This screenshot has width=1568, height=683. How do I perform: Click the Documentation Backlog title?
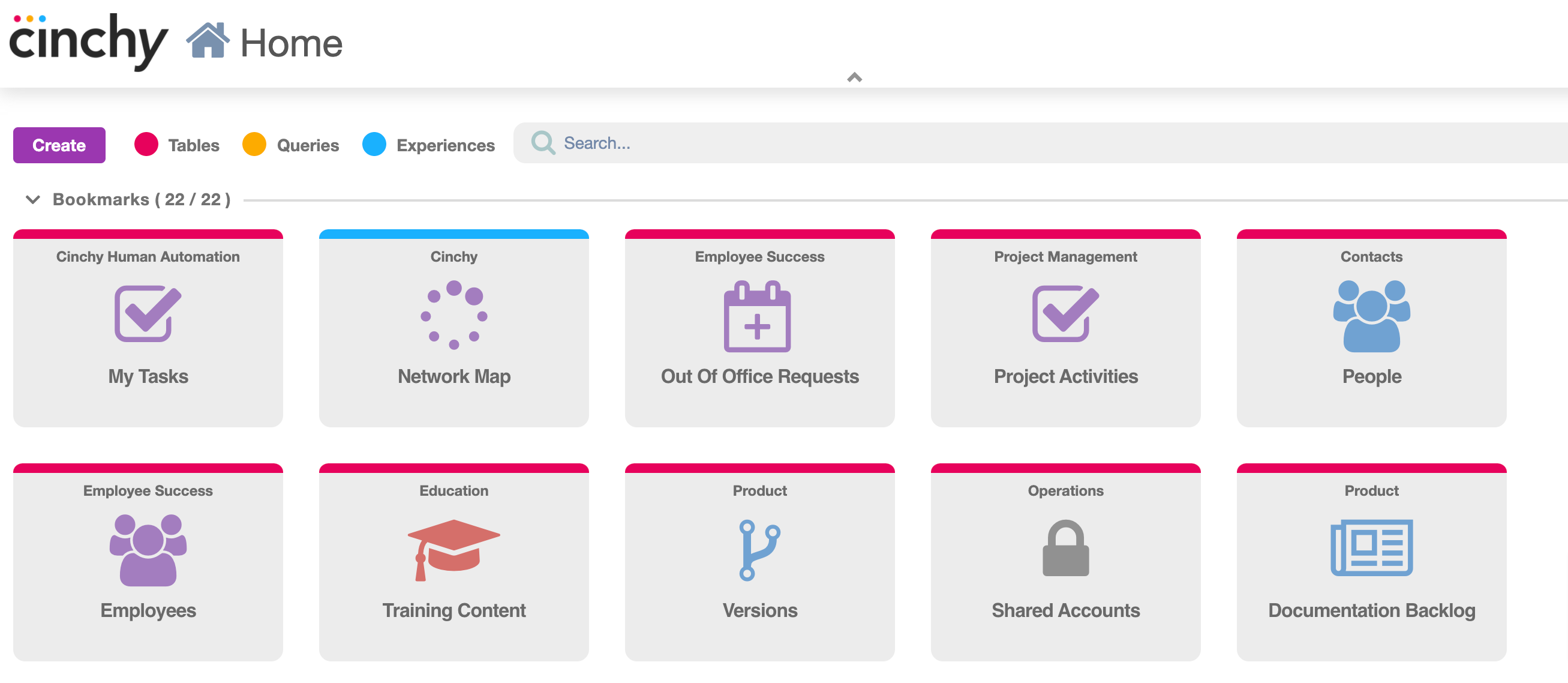1371,610
